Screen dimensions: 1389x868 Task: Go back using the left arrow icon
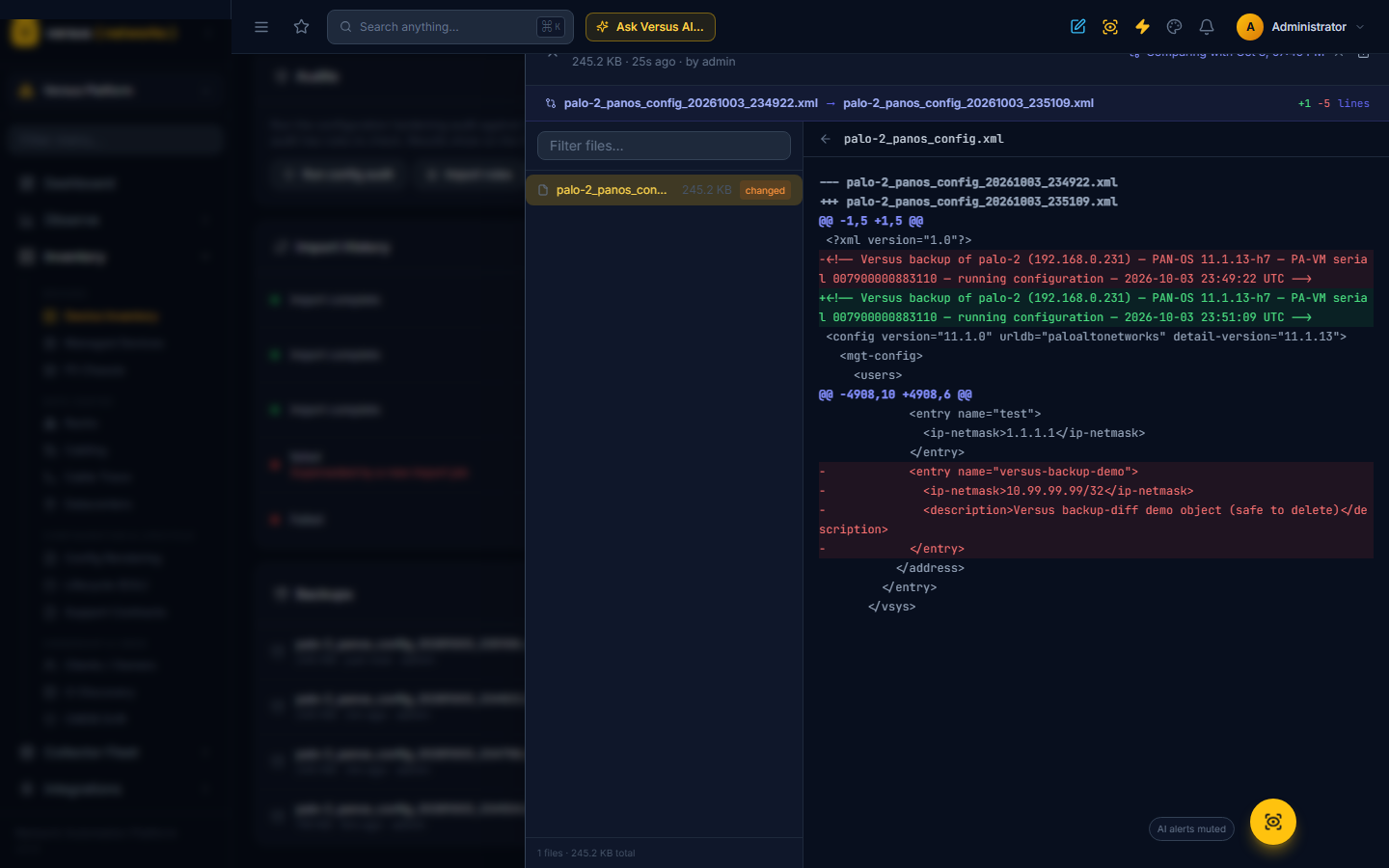click(x=826, y=139)
